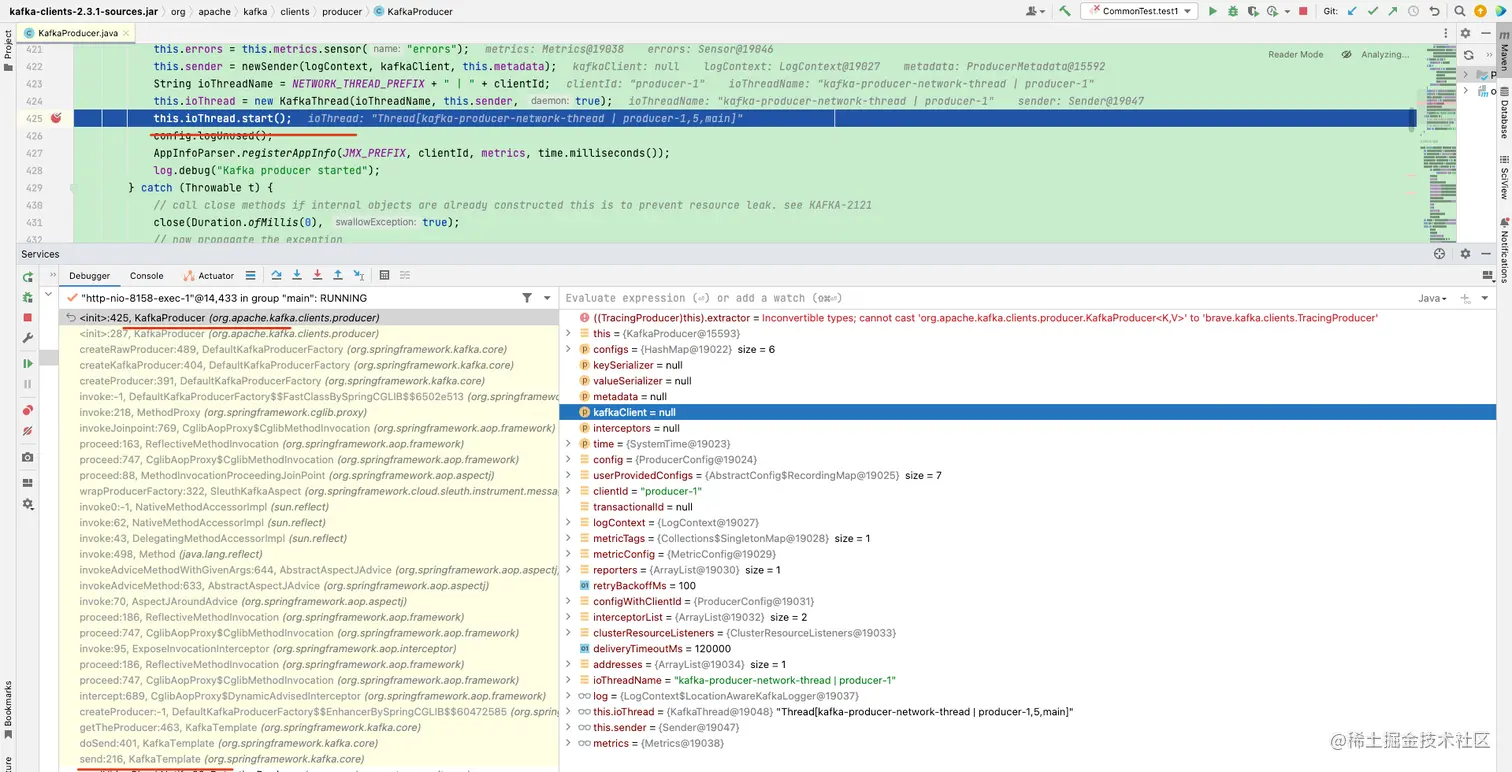Mute breakpoints with the crossed-out icon
The width and height of the screenshot is (1512, 772).
click(28, 431)
